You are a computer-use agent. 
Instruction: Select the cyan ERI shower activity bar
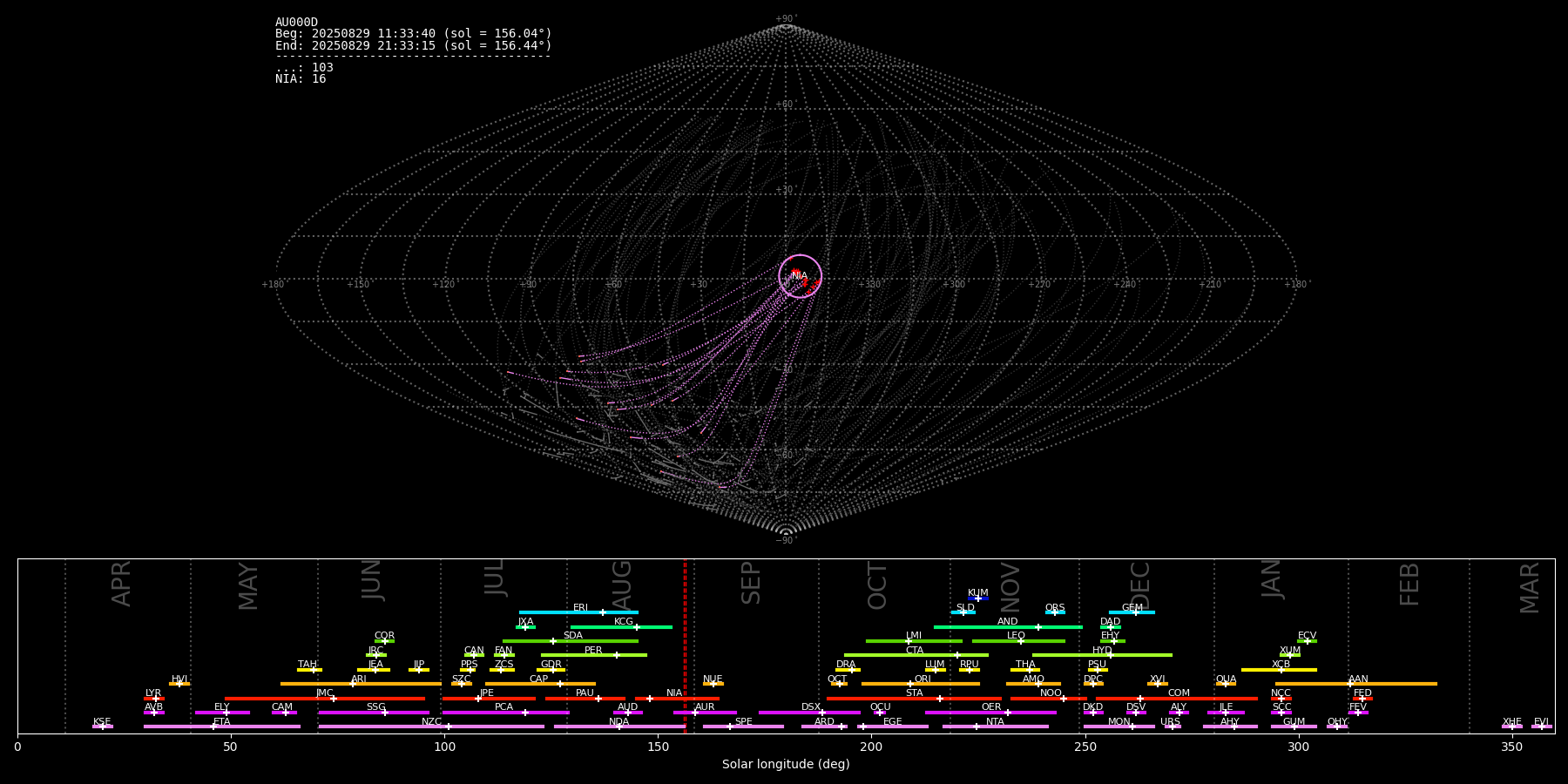[578, 612]
